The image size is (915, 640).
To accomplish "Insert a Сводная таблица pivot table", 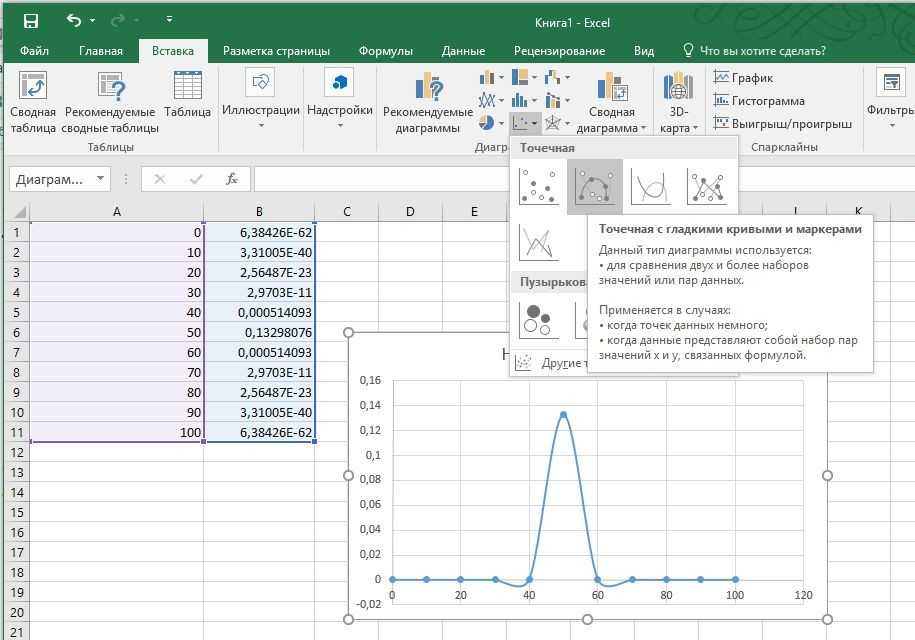I will point(33,87).
